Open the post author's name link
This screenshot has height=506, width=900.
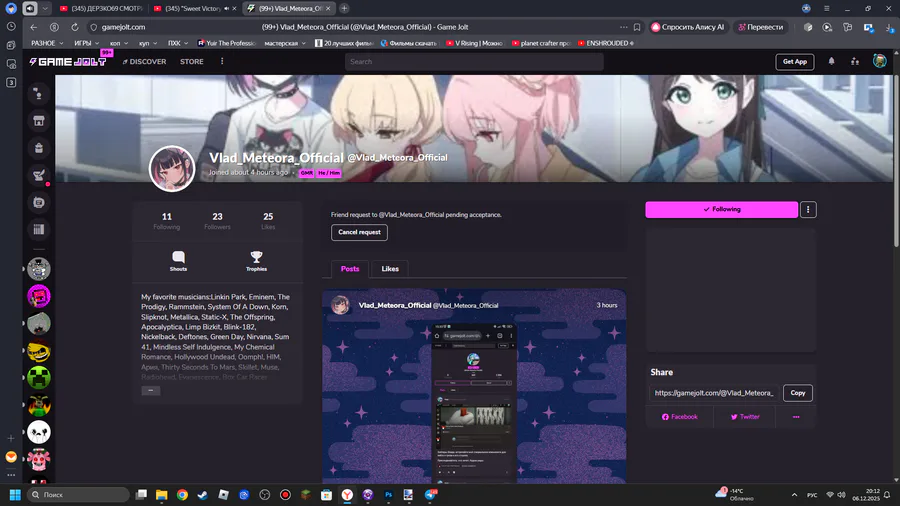395,305
